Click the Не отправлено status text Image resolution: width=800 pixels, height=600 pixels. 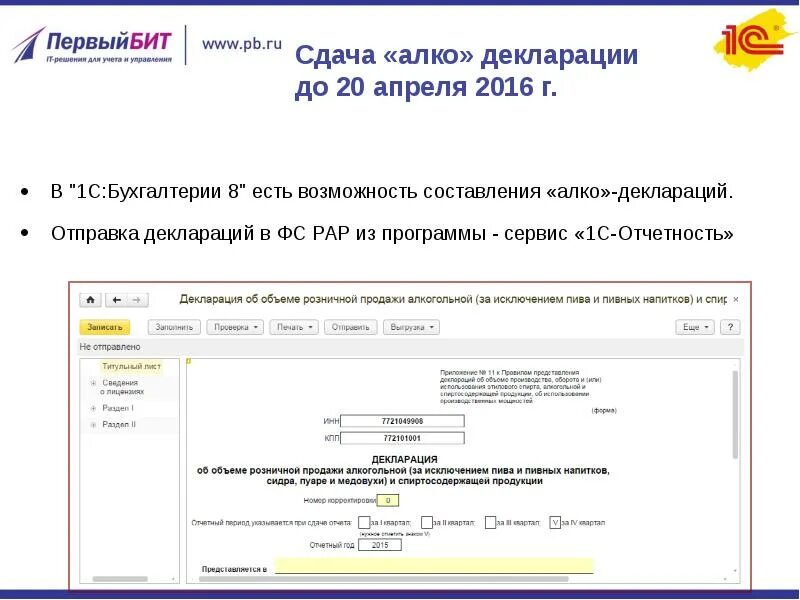click(x=110, y=347)
